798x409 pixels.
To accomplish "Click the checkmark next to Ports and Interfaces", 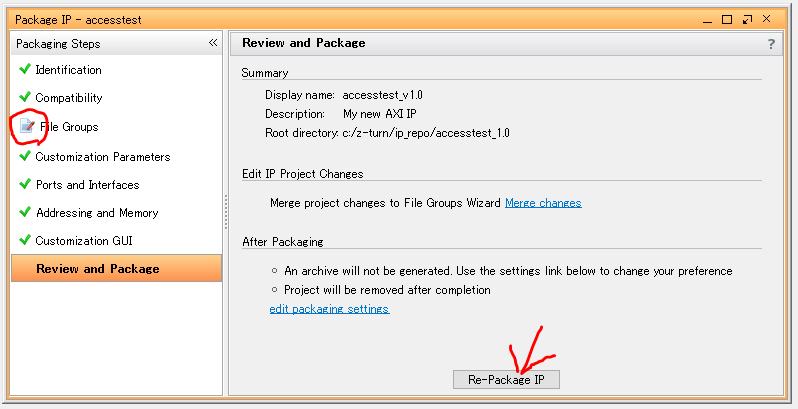I will [24, 184].
